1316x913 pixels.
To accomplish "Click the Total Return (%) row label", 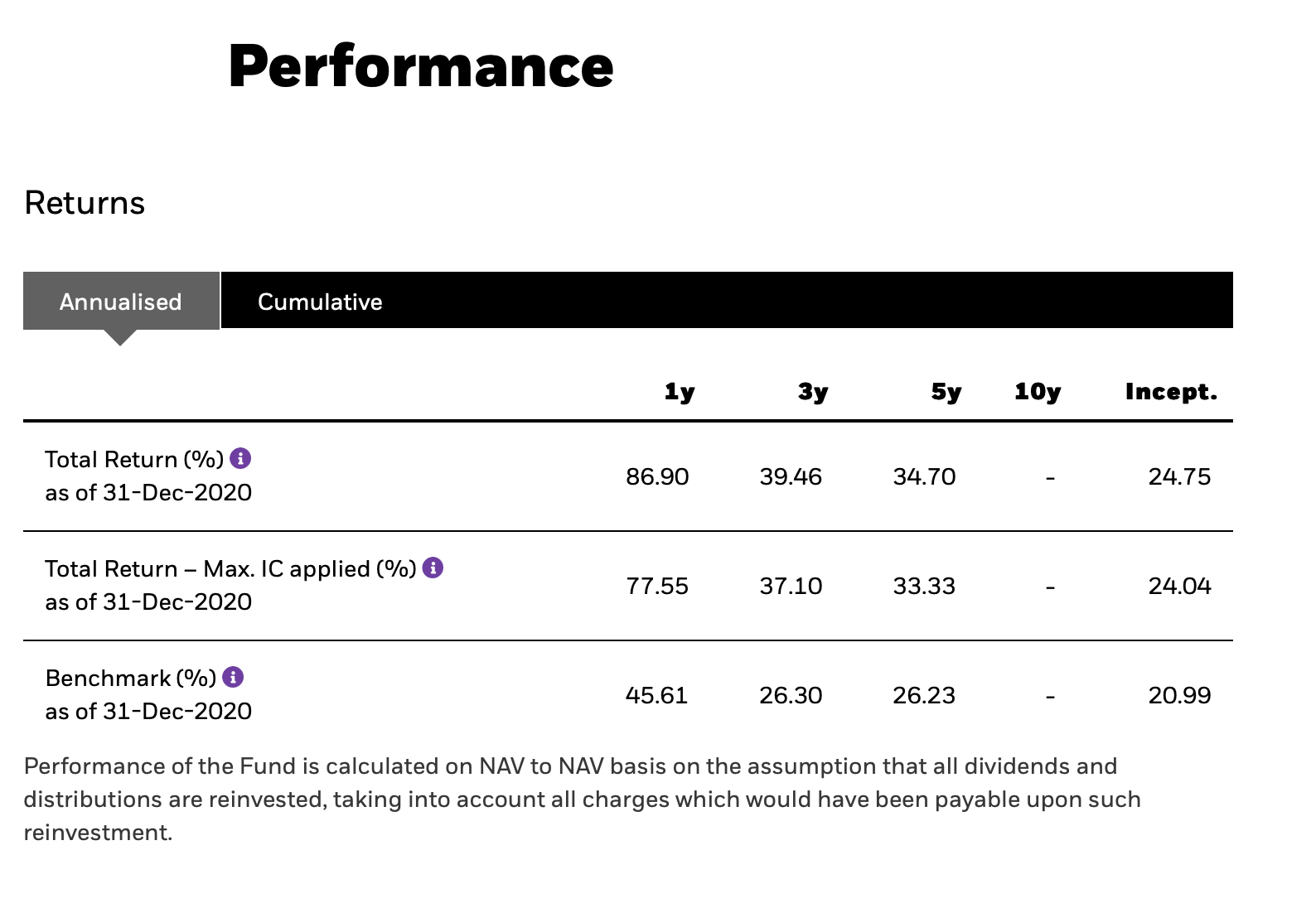I will [134, 460].
